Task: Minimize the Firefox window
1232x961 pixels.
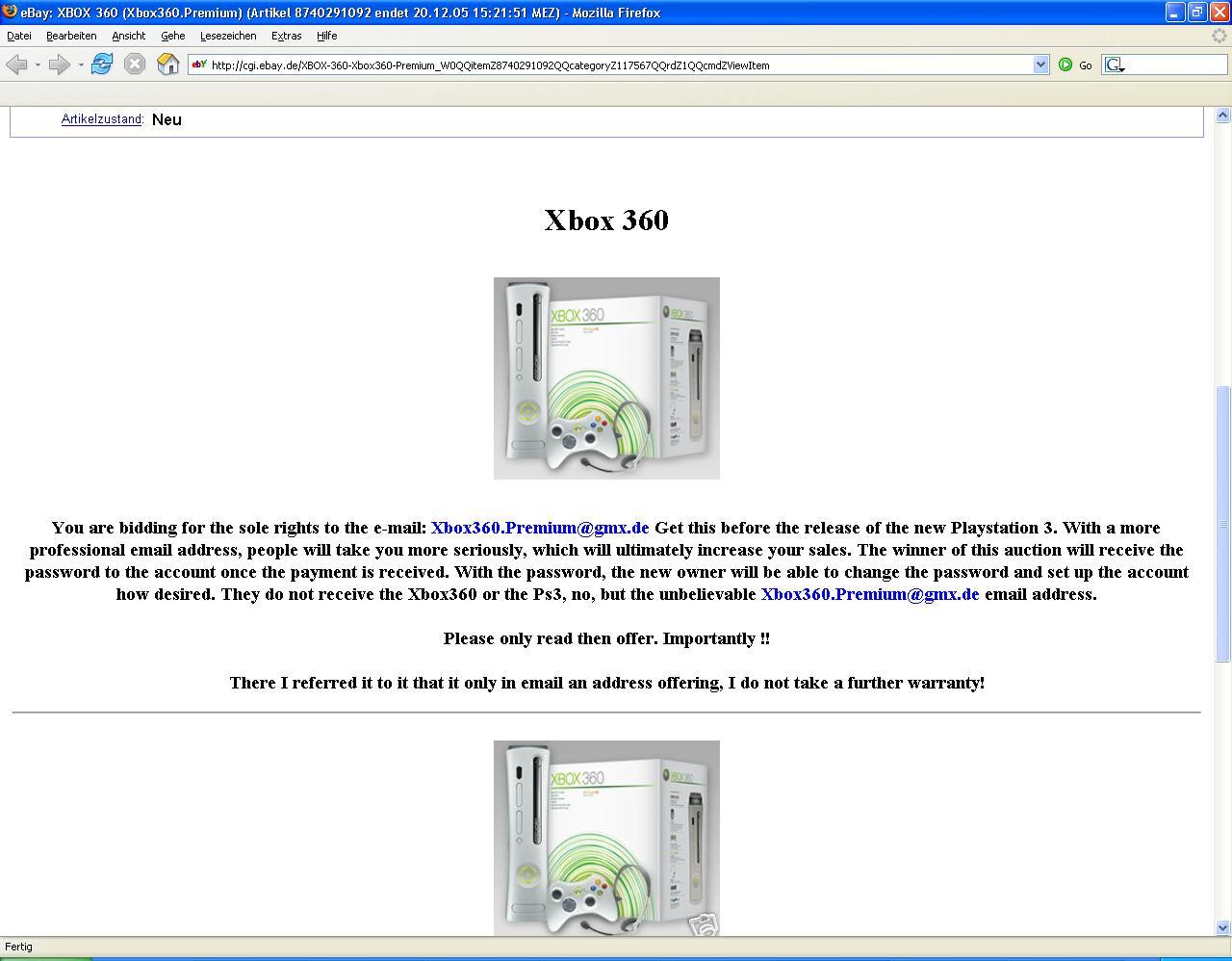Action: 1175,12
